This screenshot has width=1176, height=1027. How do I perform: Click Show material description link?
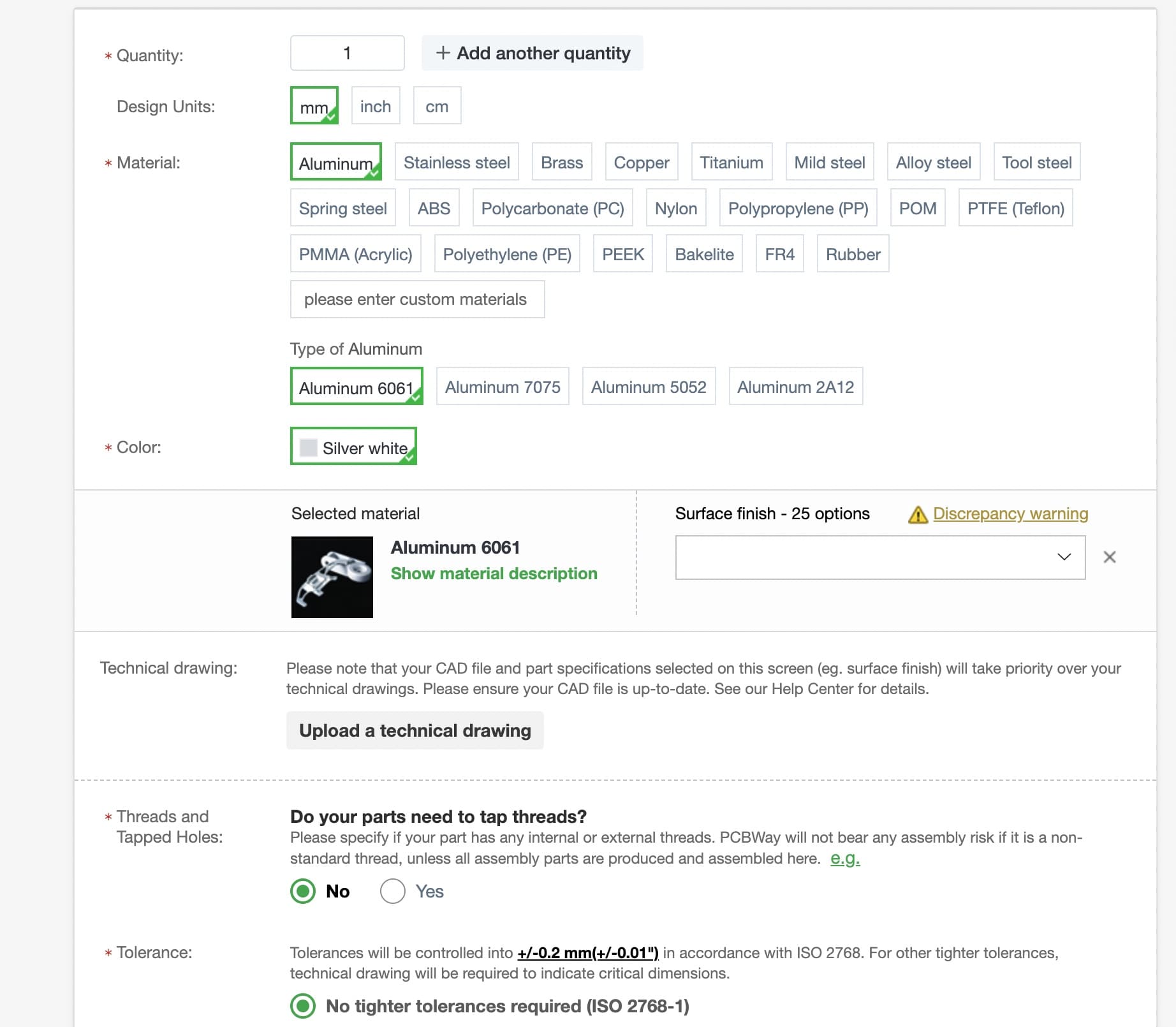pyautogui.click(x=494, y=573)
